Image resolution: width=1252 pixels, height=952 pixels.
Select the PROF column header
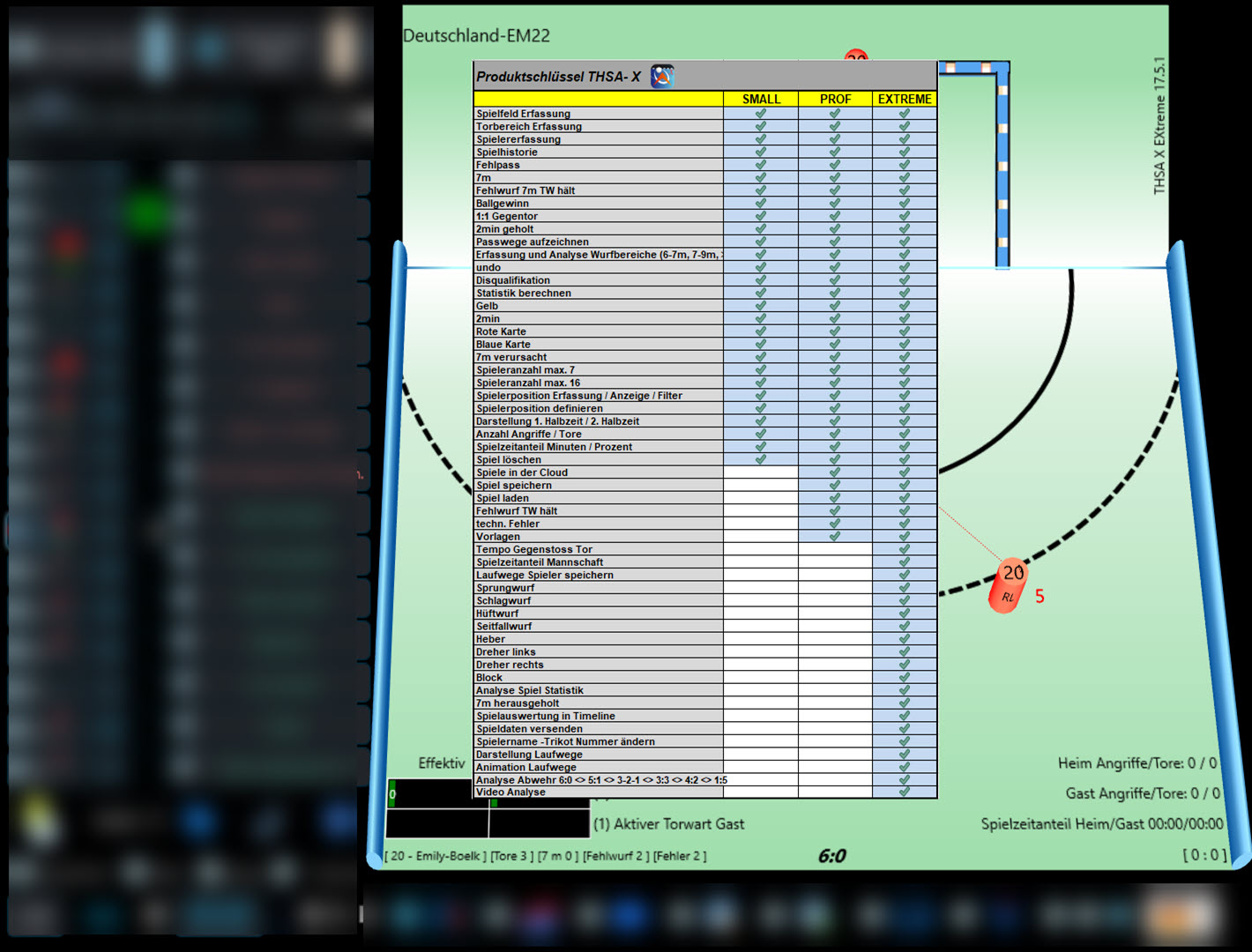(835, 99)
